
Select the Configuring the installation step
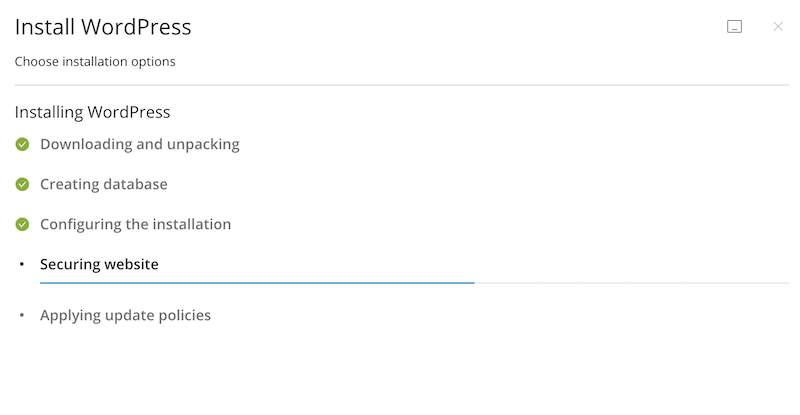(135, 224)
